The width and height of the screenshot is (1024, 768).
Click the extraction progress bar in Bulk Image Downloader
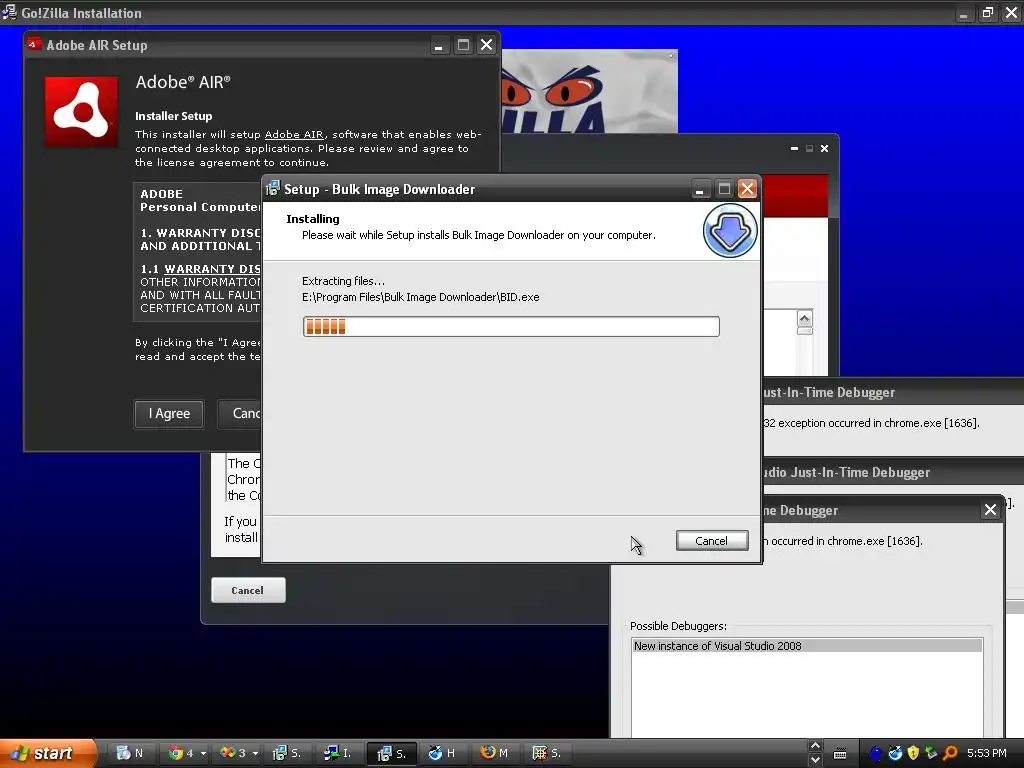511,327
